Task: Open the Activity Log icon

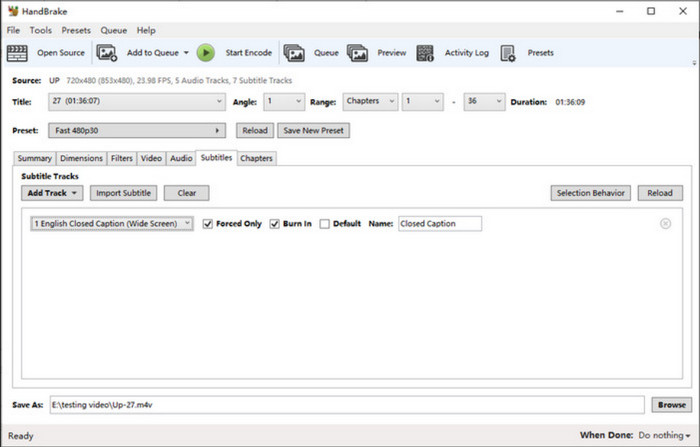Action: pyautogui.click(x=425, y=53)
